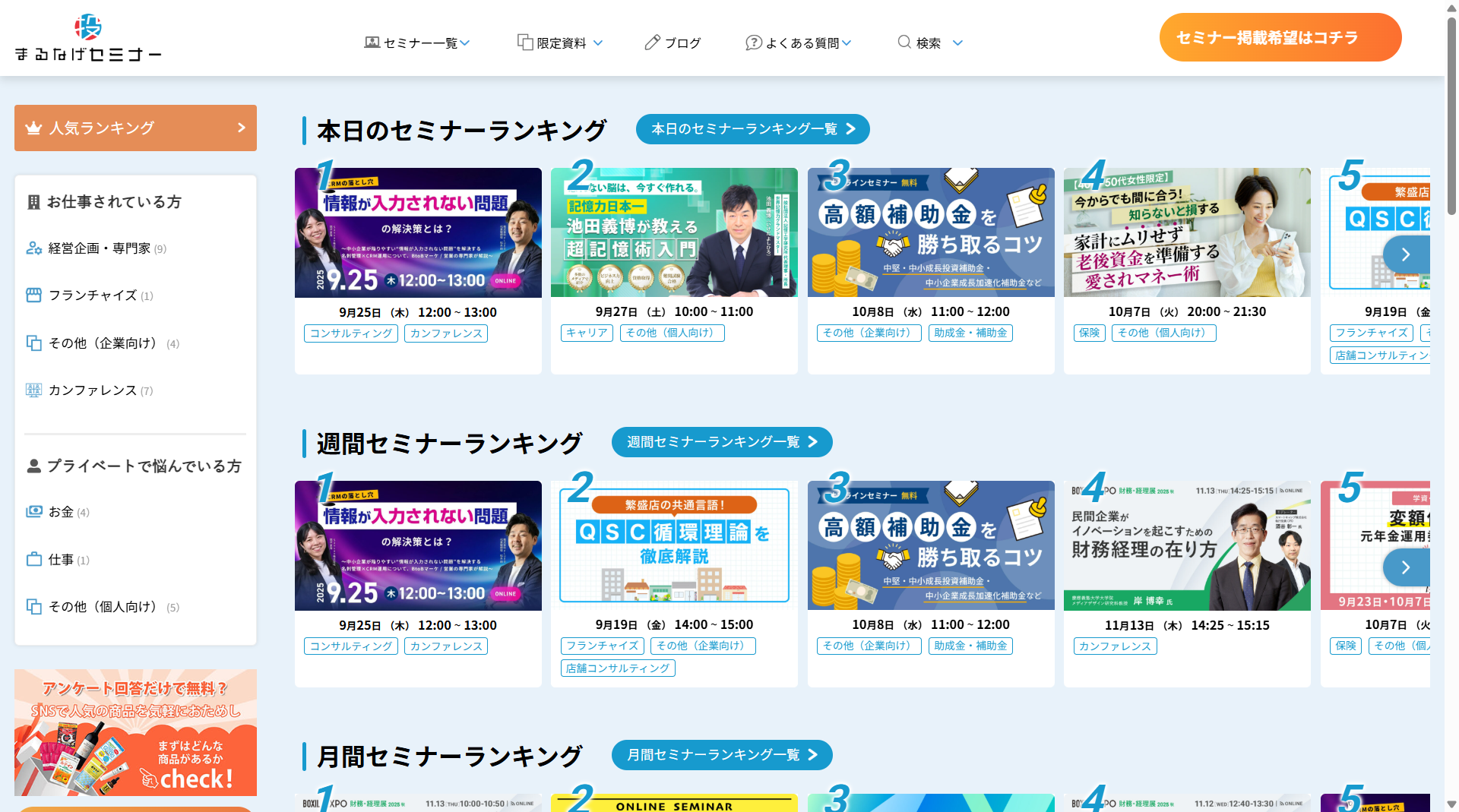
Task: Open the 限定資料 menu
Action: point(560,43)
